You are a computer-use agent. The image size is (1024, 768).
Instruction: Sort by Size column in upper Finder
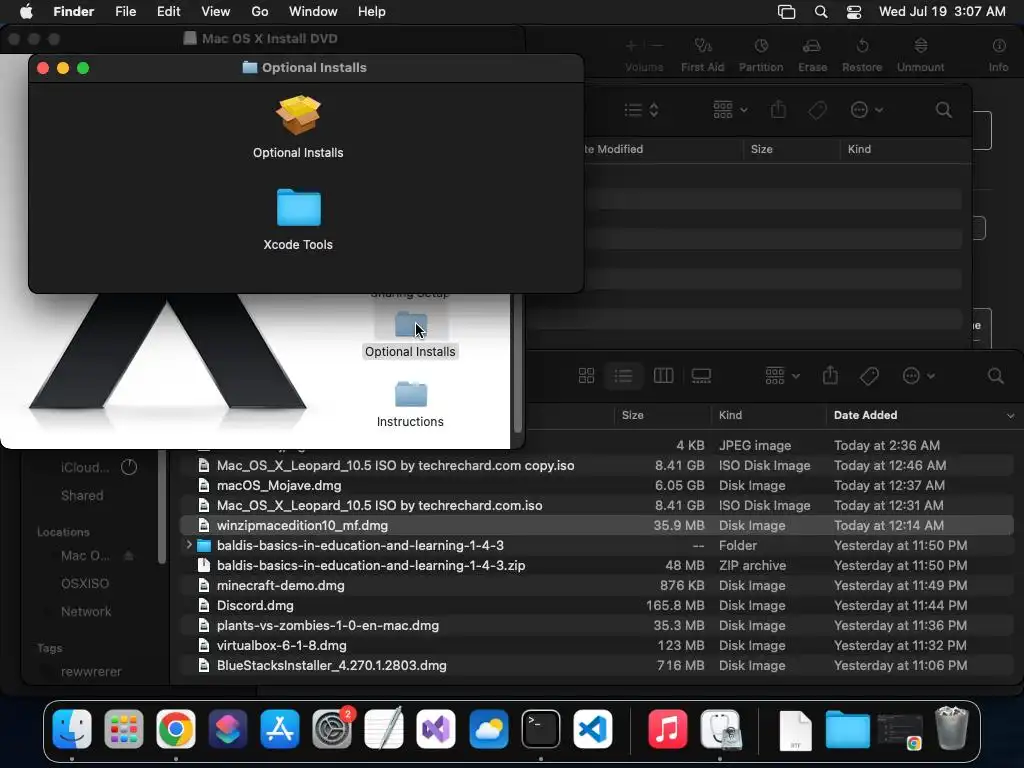pos(761,149)
